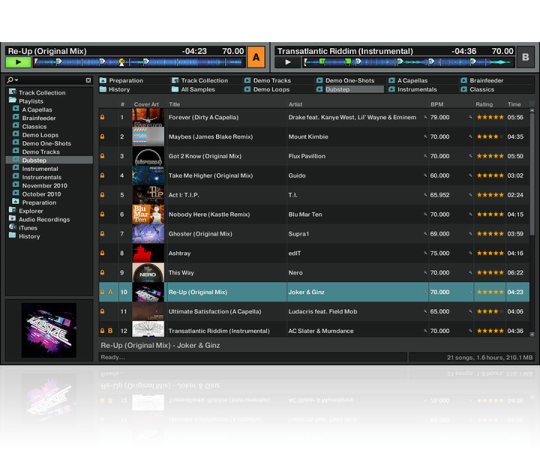Select deck B letter button
Image resolution: width=540 pixels, height=450 pixels.
(526, 57)
